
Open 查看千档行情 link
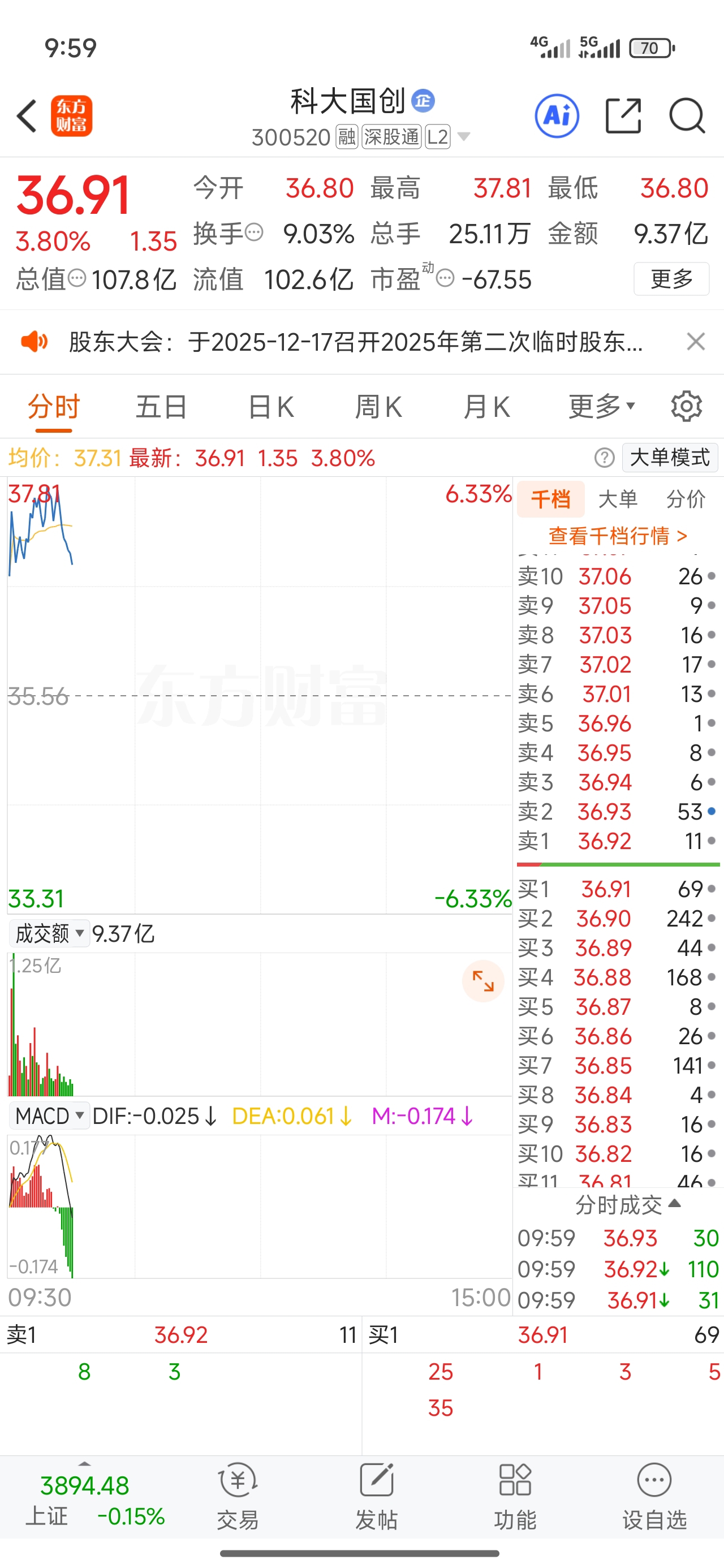[x=618, y=536]
